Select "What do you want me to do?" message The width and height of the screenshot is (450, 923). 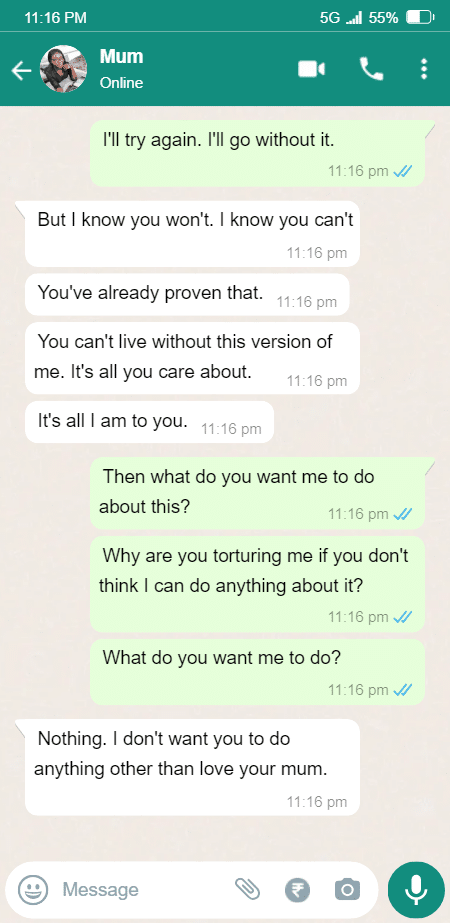click(x=257, y=672)
